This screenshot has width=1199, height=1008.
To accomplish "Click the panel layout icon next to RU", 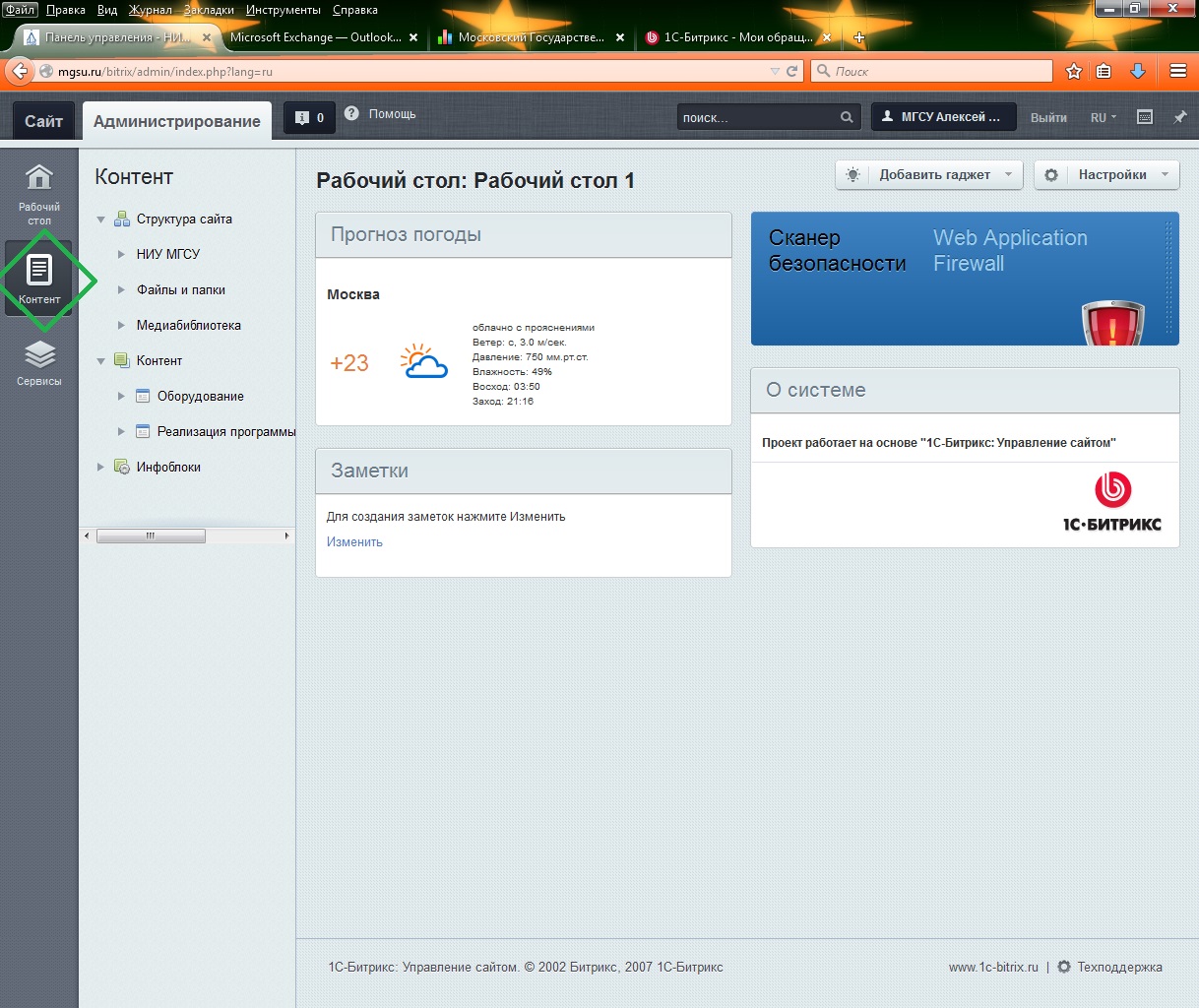I will pyautogui.click(x=1145, y=116).
